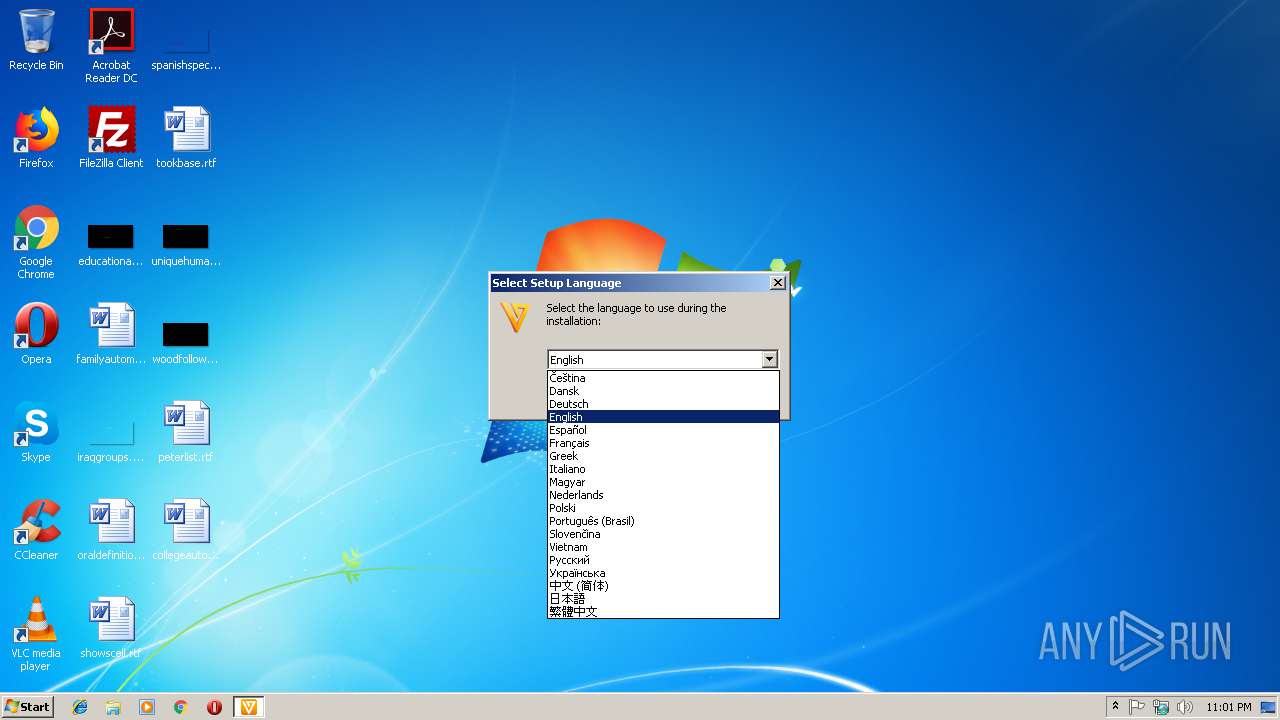Pick Українська in the language list
The width and height of the screenshot is (1280, 720).
663,573
